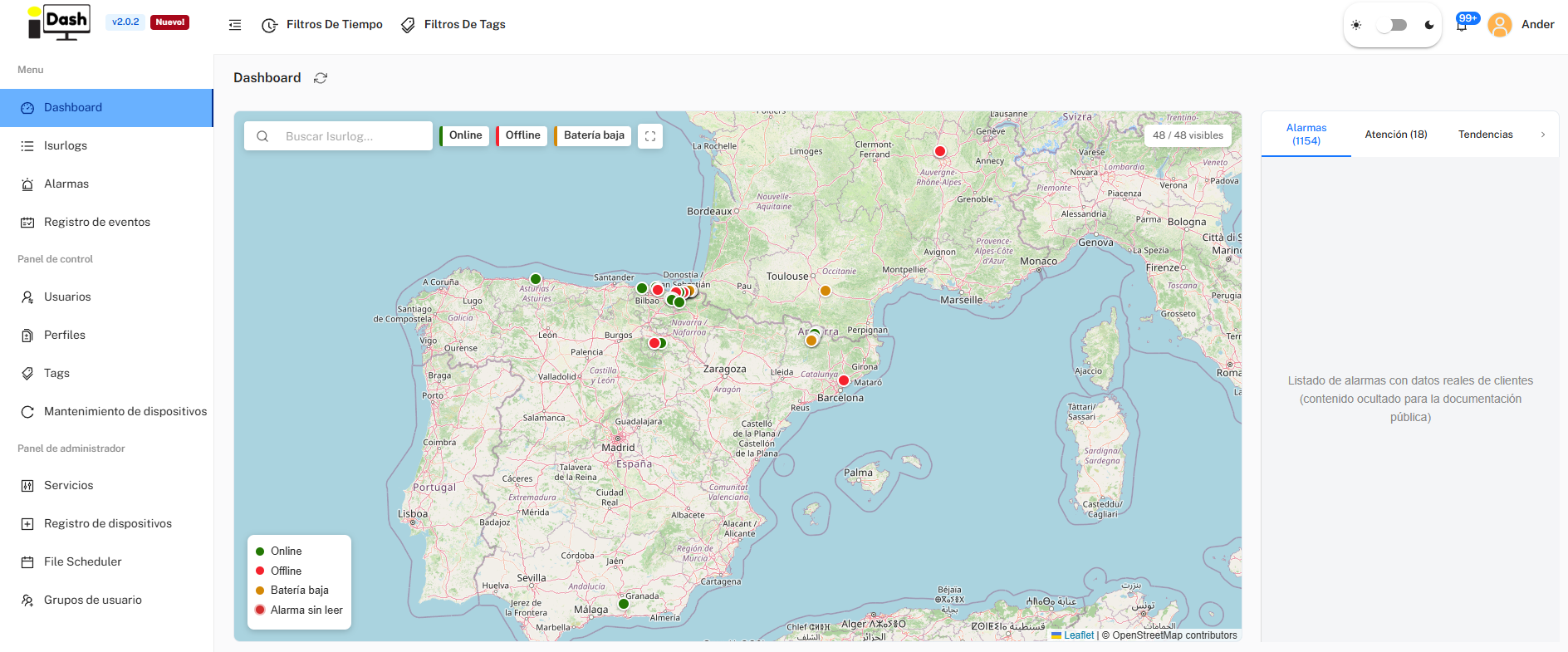Click green marker near Granada

click(624, 604)
